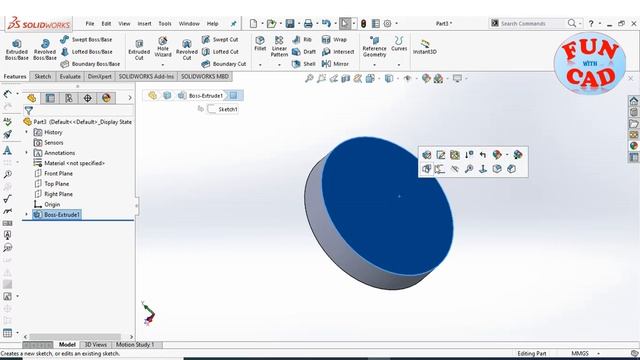
Task: Open the Curves dropdown arrow
Action: tap(399, 65)
